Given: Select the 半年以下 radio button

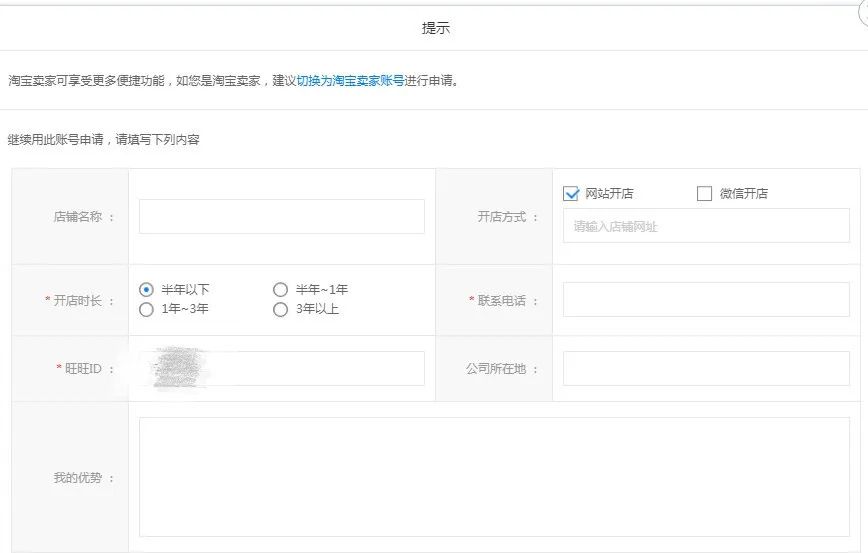Looking at the screenshot, I should coord(147,290).
